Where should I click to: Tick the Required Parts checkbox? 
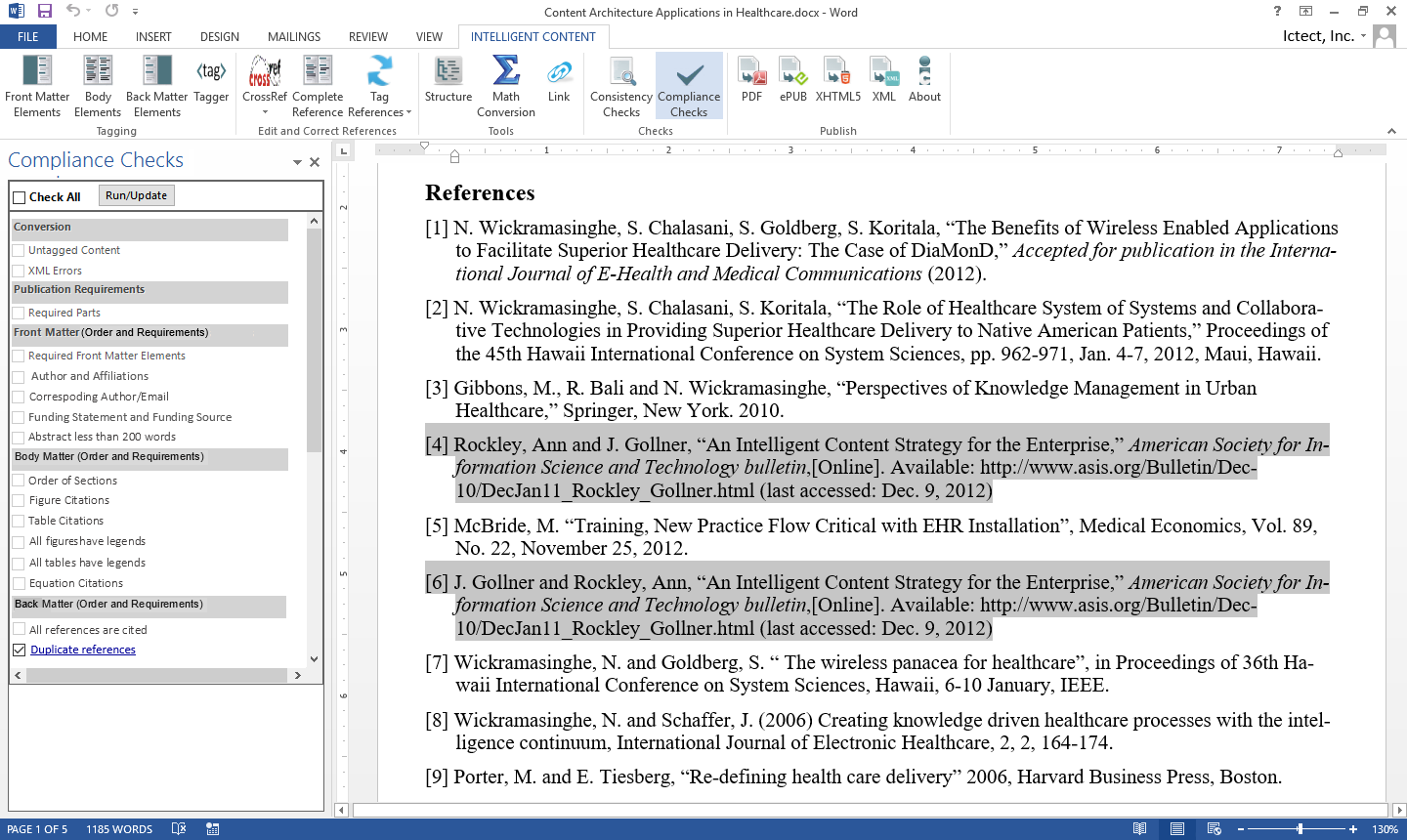coord(19,313)
